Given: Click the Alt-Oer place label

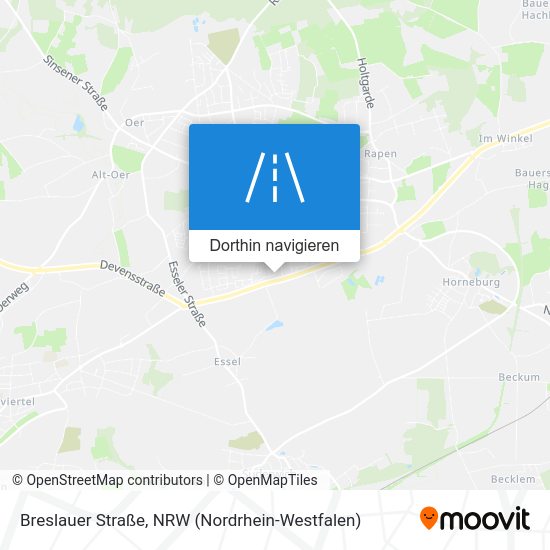Looking at the screenshot, I should tap(111, 175).
